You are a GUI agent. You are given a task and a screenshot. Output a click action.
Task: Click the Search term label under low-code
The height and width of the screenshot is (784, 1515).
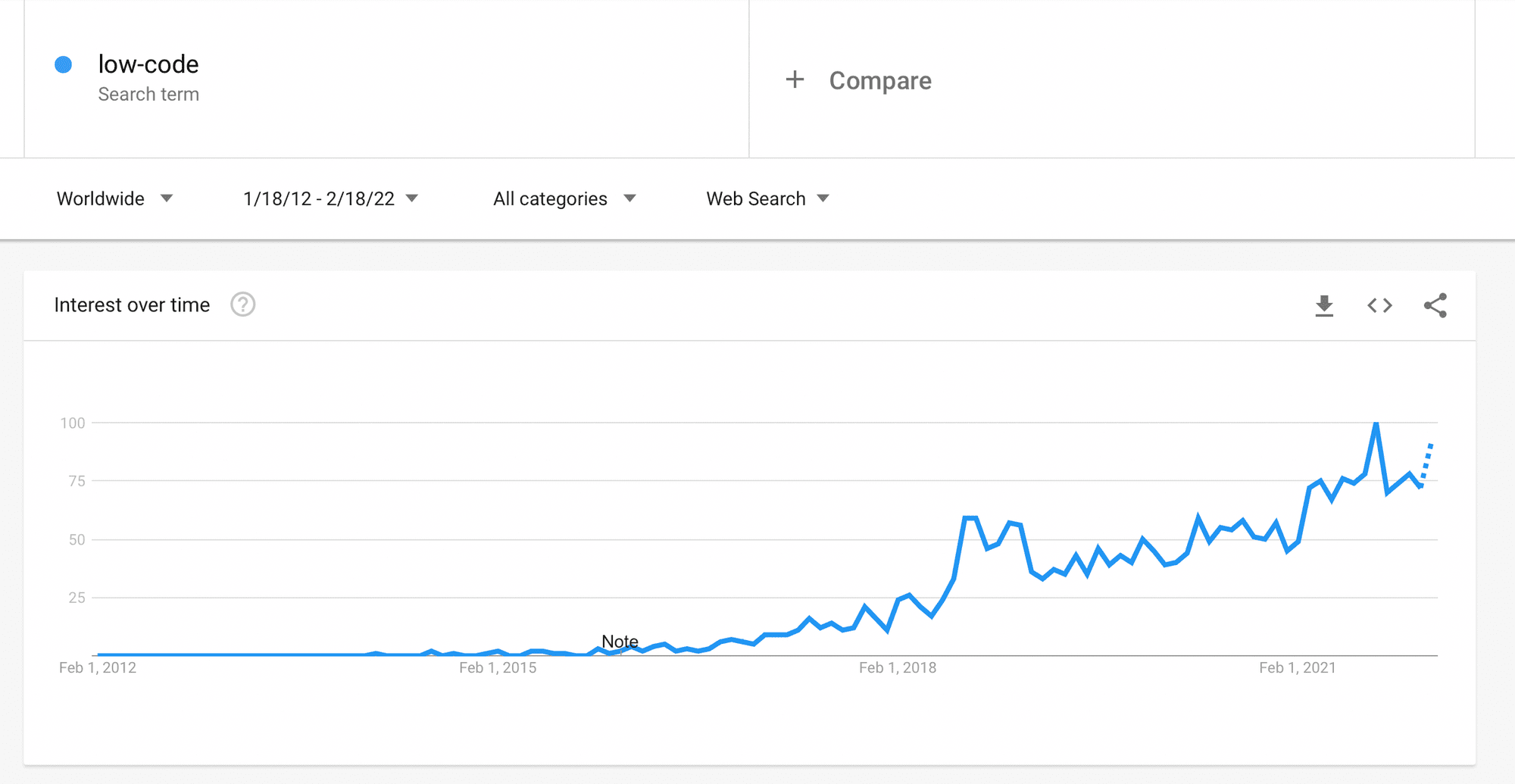coord(148,93)
